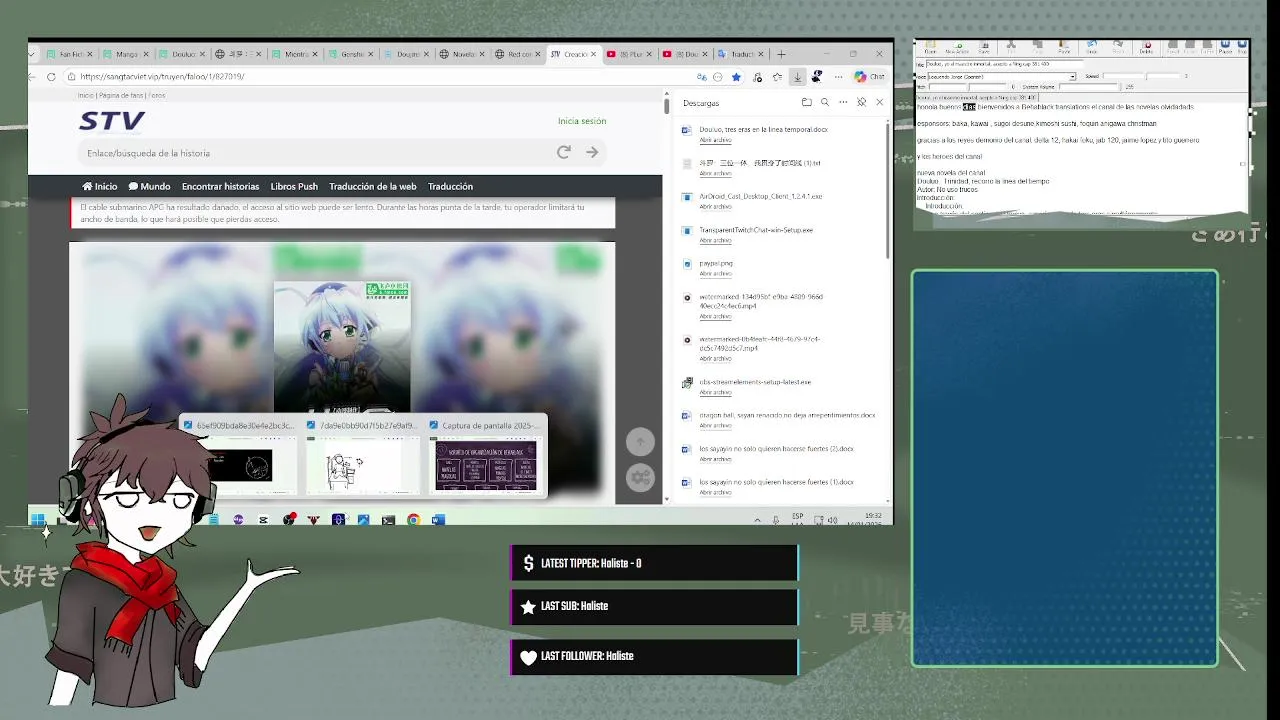Screen dimensions: 1280x720
Task: Click the STV search bar reload icon
Action: click(x=564, y=152)
